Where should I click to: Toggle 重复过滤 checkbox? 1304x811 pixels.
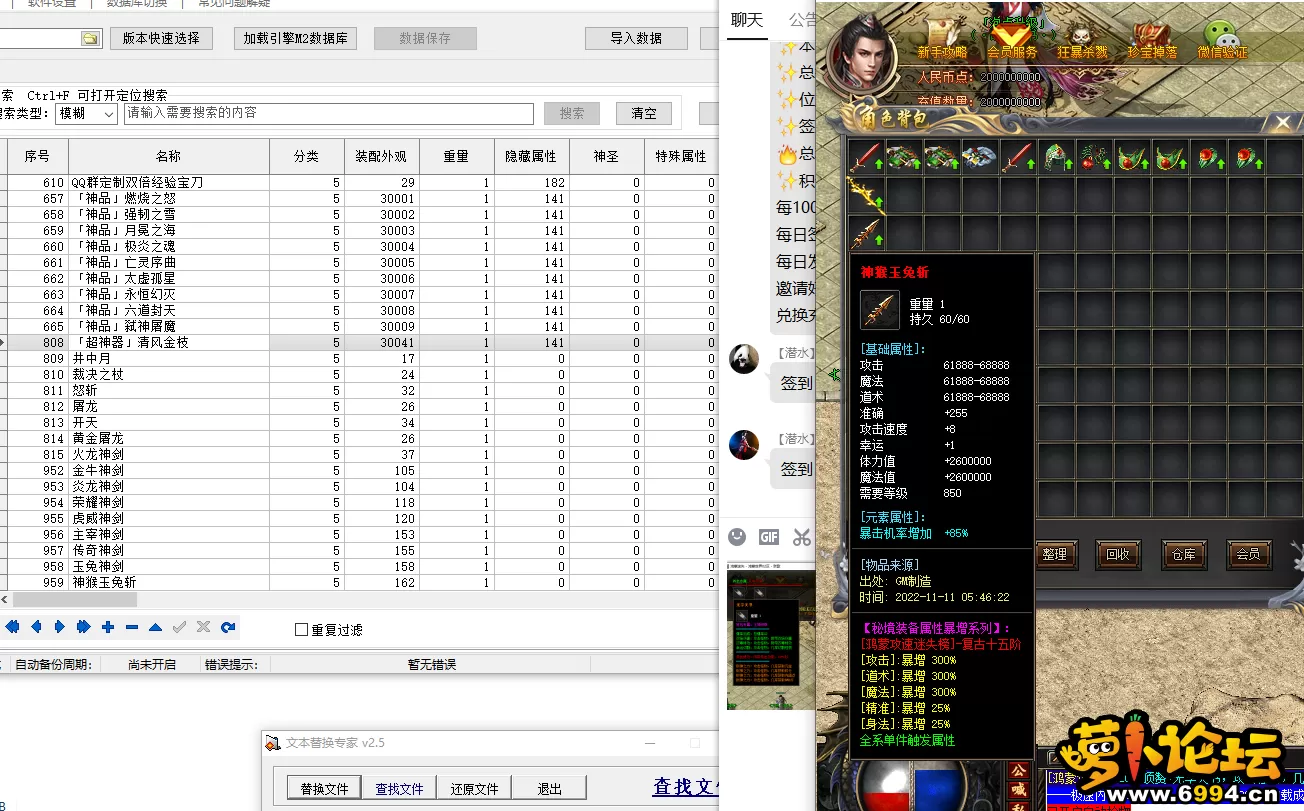coord(301,630)
